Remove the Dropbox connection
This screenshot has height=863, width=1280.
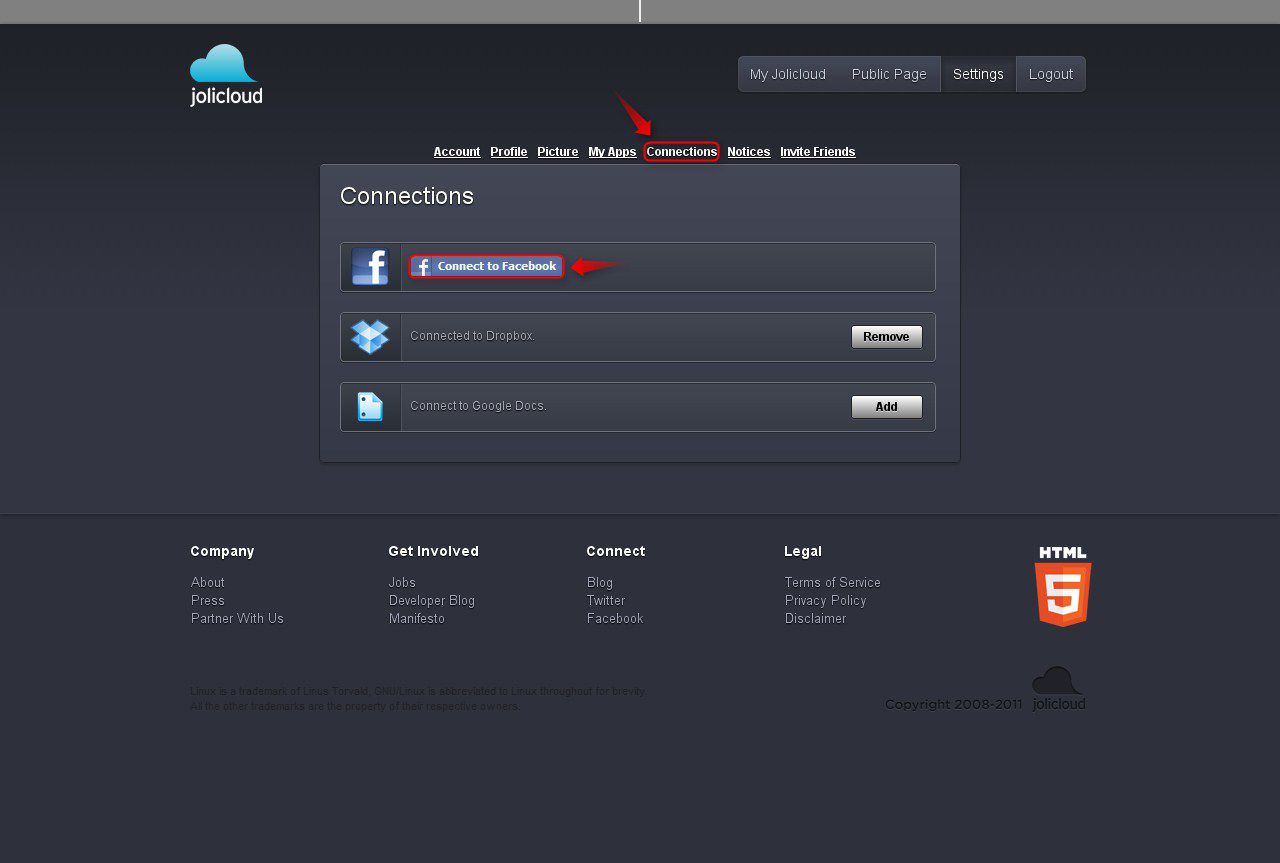click(x=886, y=337)
